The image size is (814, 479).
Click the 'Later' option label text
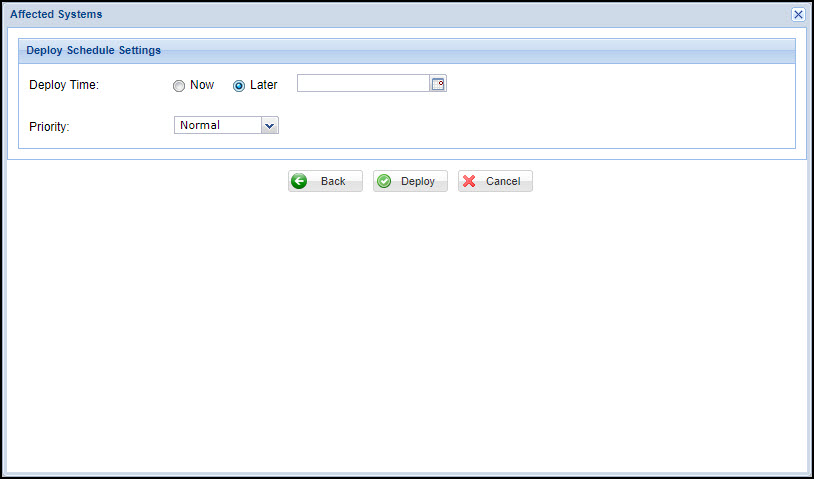point(264,85)
